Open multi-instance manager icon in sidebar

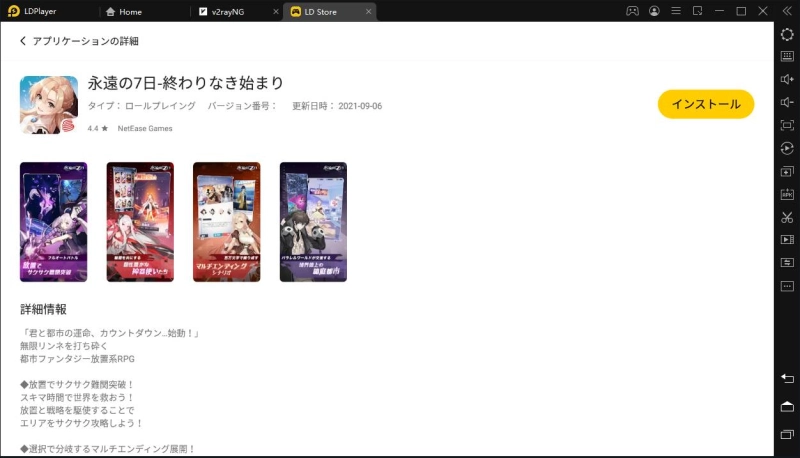point(787,171)
